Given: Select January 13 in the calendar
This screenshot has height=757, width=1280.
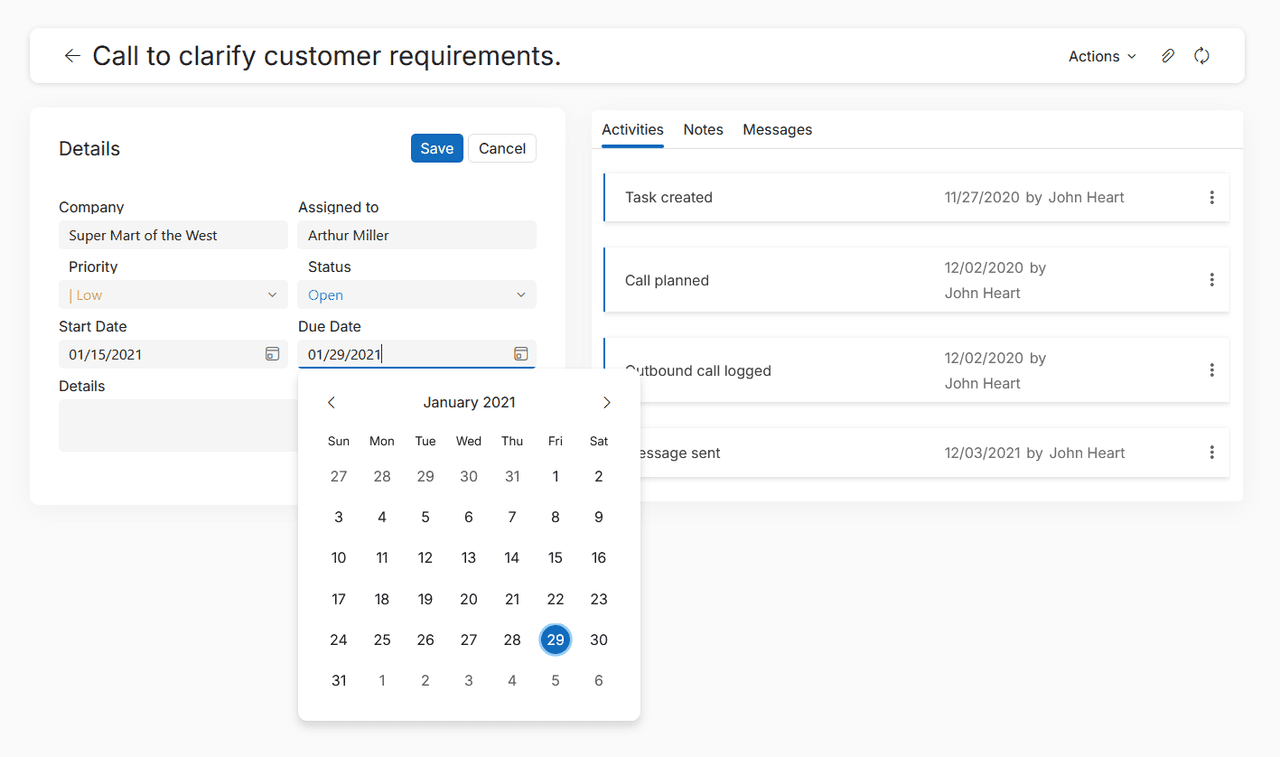Looking at the screenshot, I should 469,558.
